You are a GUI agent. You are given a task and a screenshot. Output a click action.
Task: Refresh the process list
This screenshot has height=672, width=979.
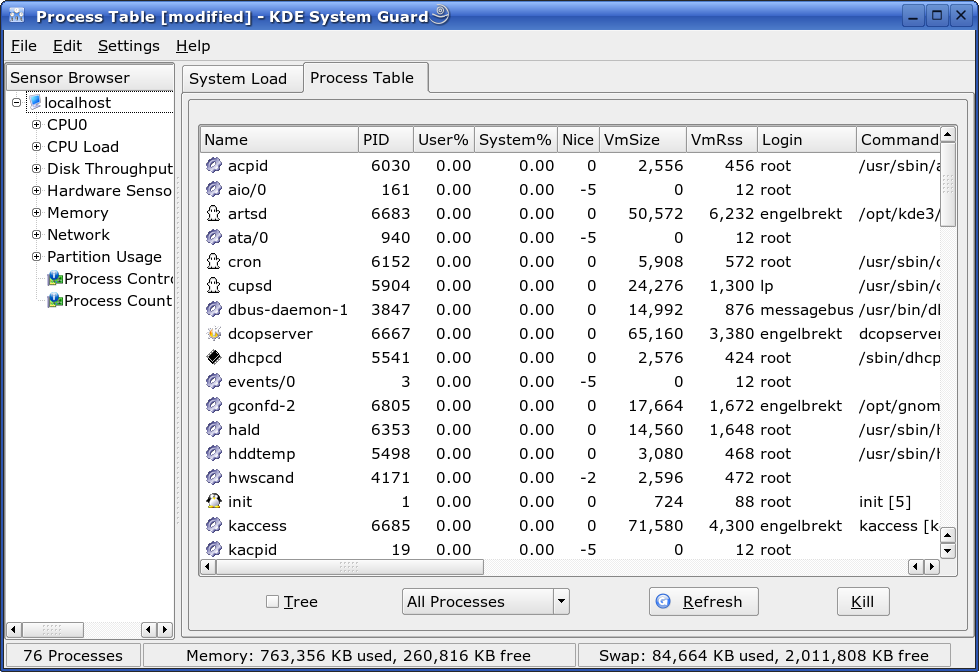coord(704,601)
